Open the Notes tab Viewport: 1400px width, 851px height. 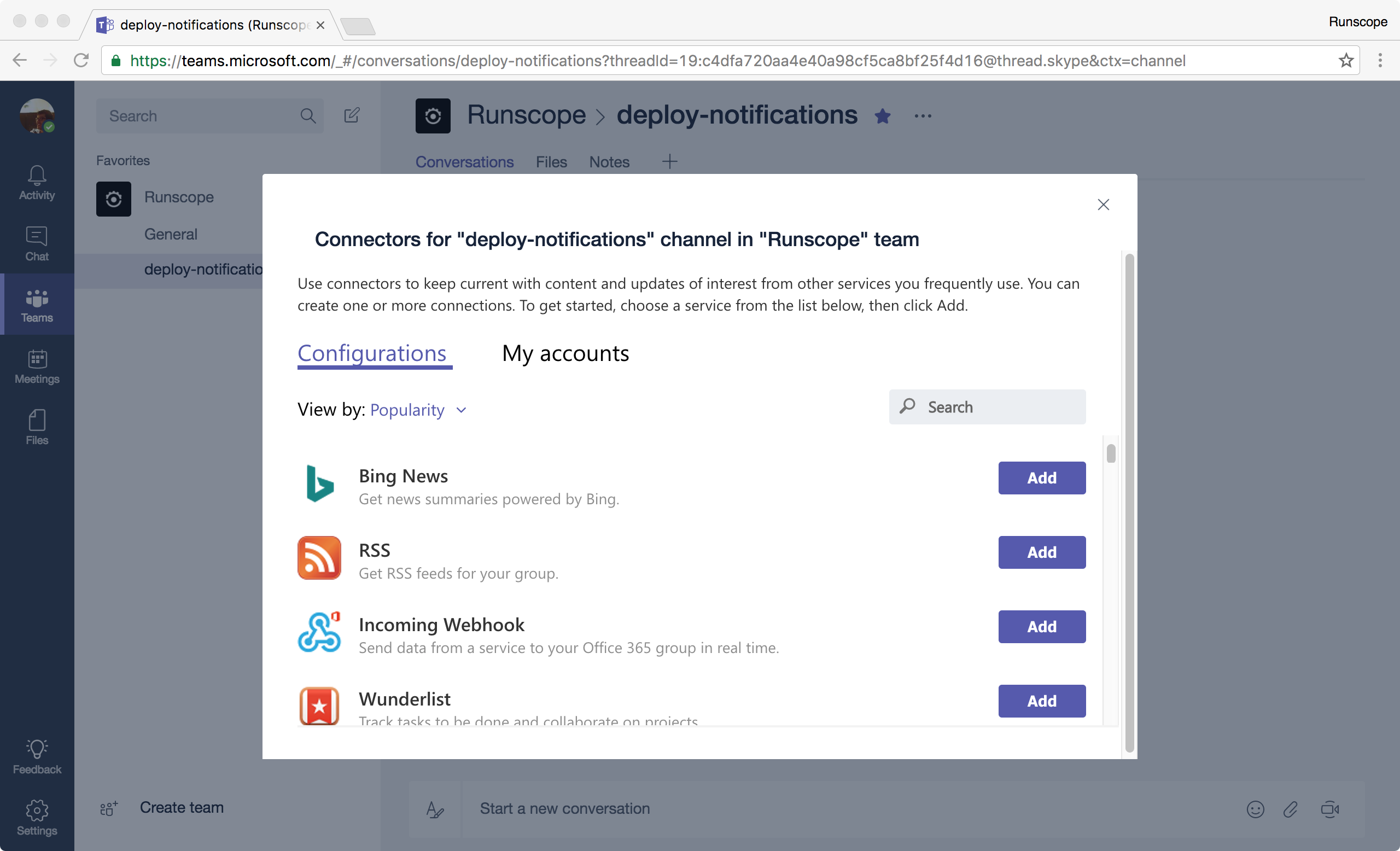tap(609, 162)
